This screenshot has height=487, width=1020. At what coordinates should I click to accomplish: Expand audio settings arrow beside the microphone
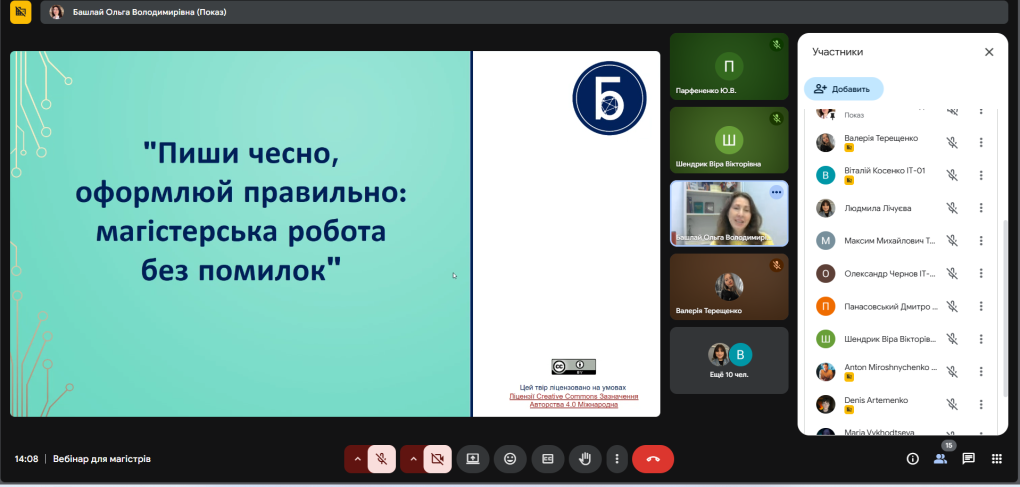(x=355, y=459)
